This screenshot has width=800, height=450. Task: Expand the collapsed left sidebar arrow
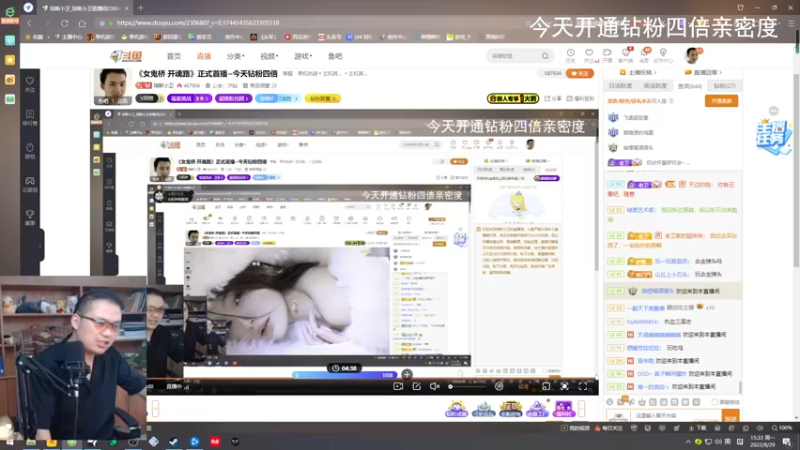(40, 246)
